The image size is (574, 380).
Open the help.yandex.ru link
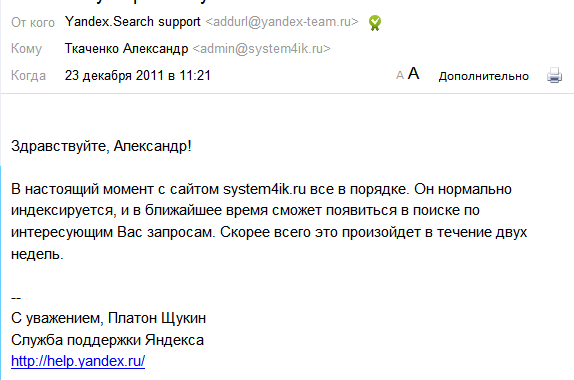pyautogui.click(x=78, y=361)
